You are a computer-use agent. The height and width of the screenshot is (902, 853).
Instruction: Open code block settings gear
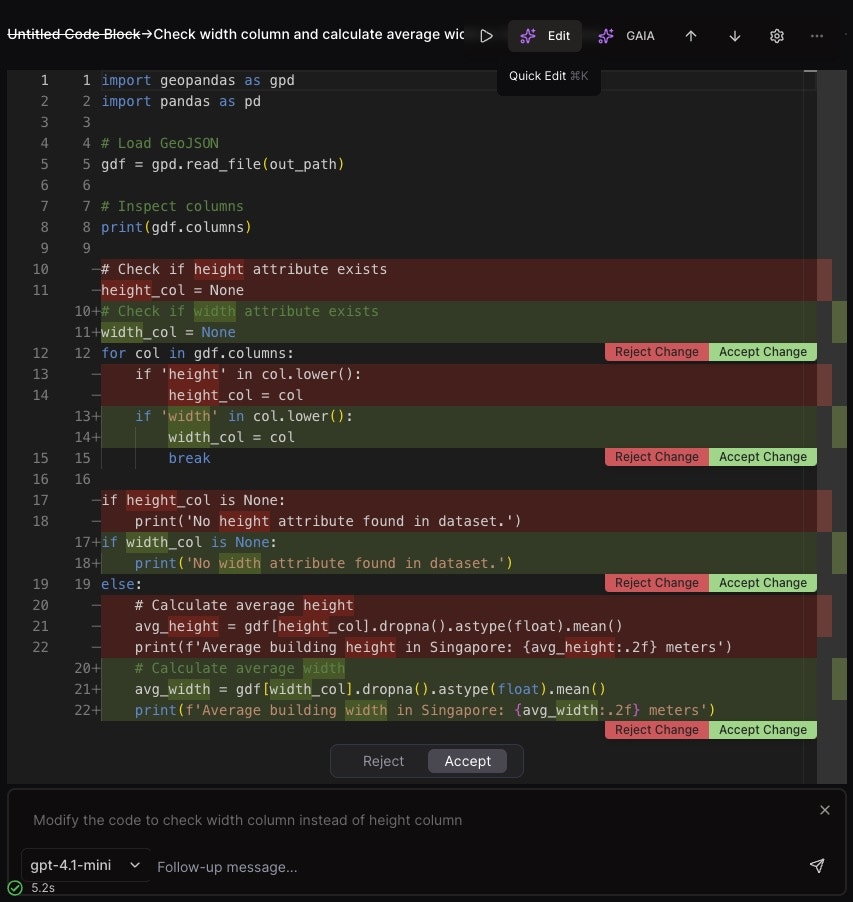tap(777, 36)
